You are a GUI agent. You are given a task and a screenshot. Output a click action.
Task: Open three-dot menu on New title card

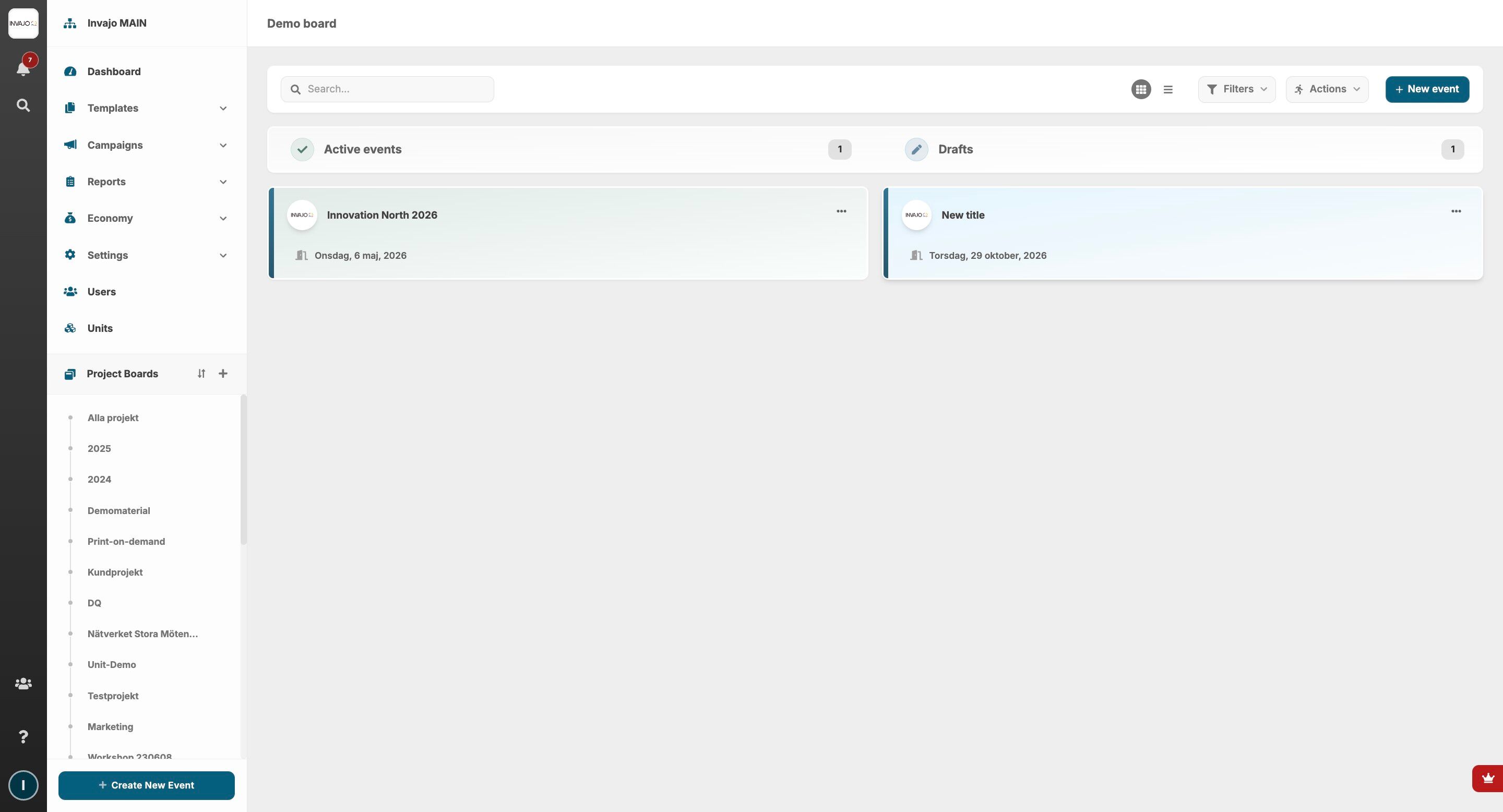tap(1456, 212)
